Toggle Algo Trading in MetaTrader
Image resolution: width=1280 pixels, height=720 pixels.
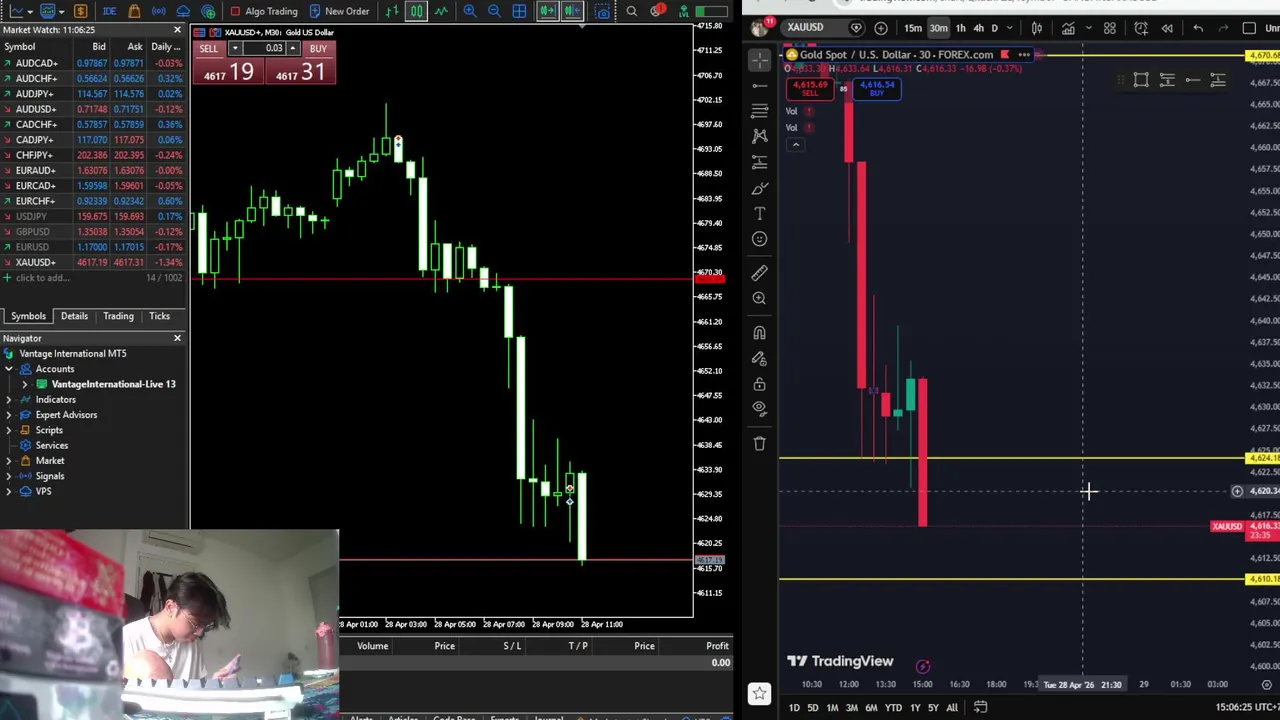[x=263, y=11]
